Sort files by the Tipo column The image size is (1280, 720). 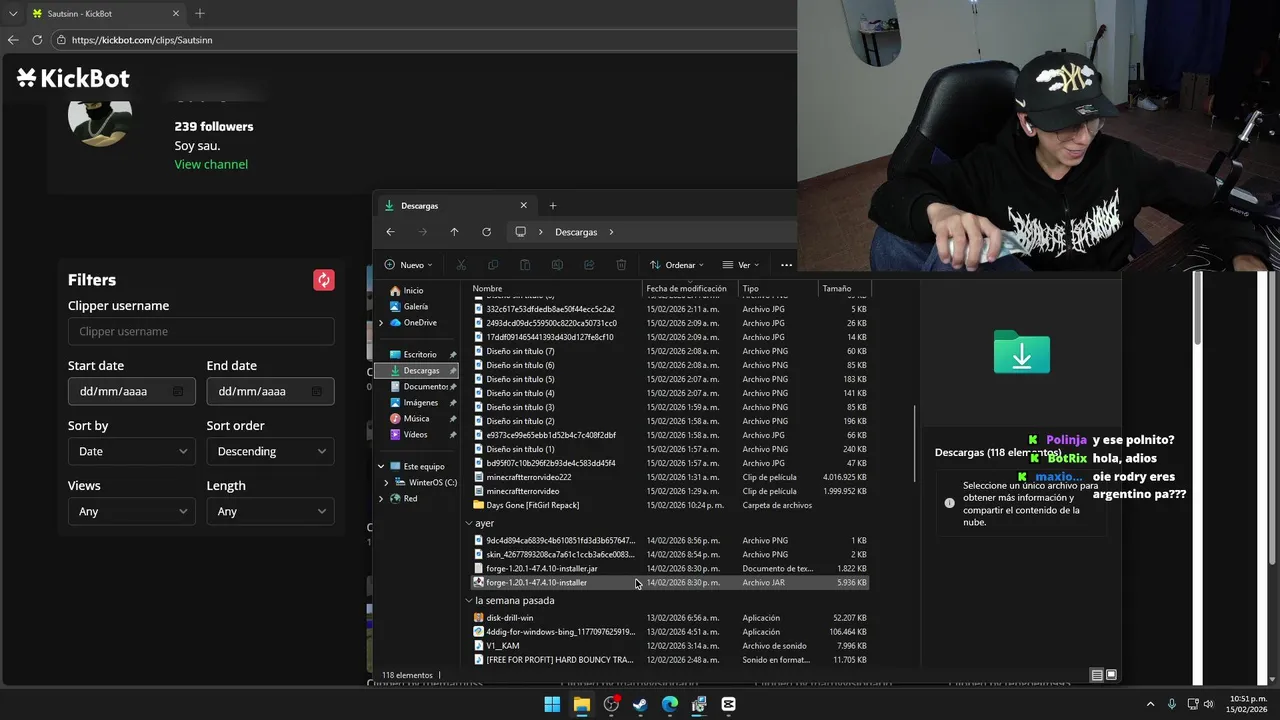[x=778, y=289]
